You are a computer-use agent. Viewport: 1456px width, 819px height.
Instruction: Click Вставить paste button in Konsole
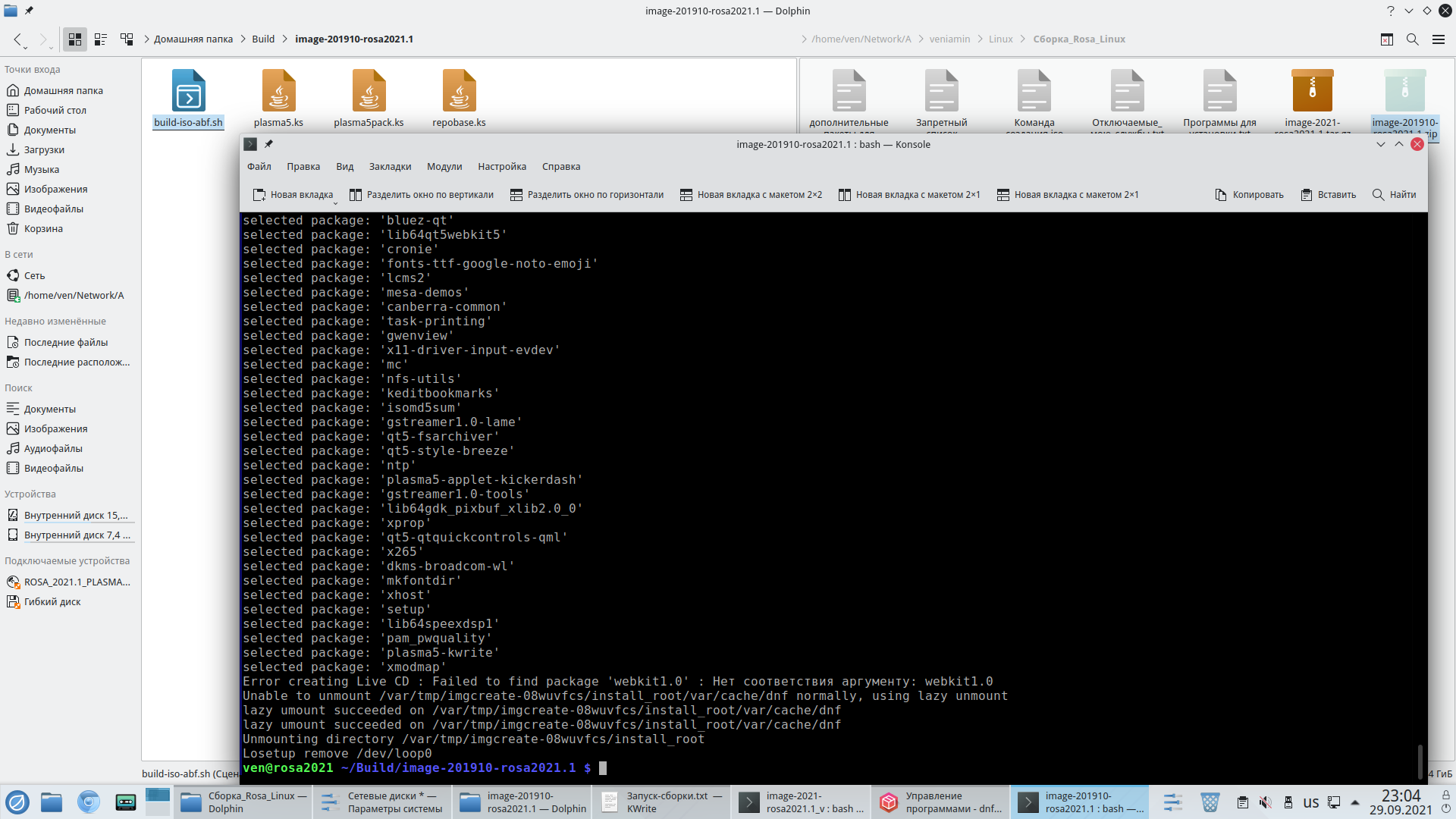1328,195
